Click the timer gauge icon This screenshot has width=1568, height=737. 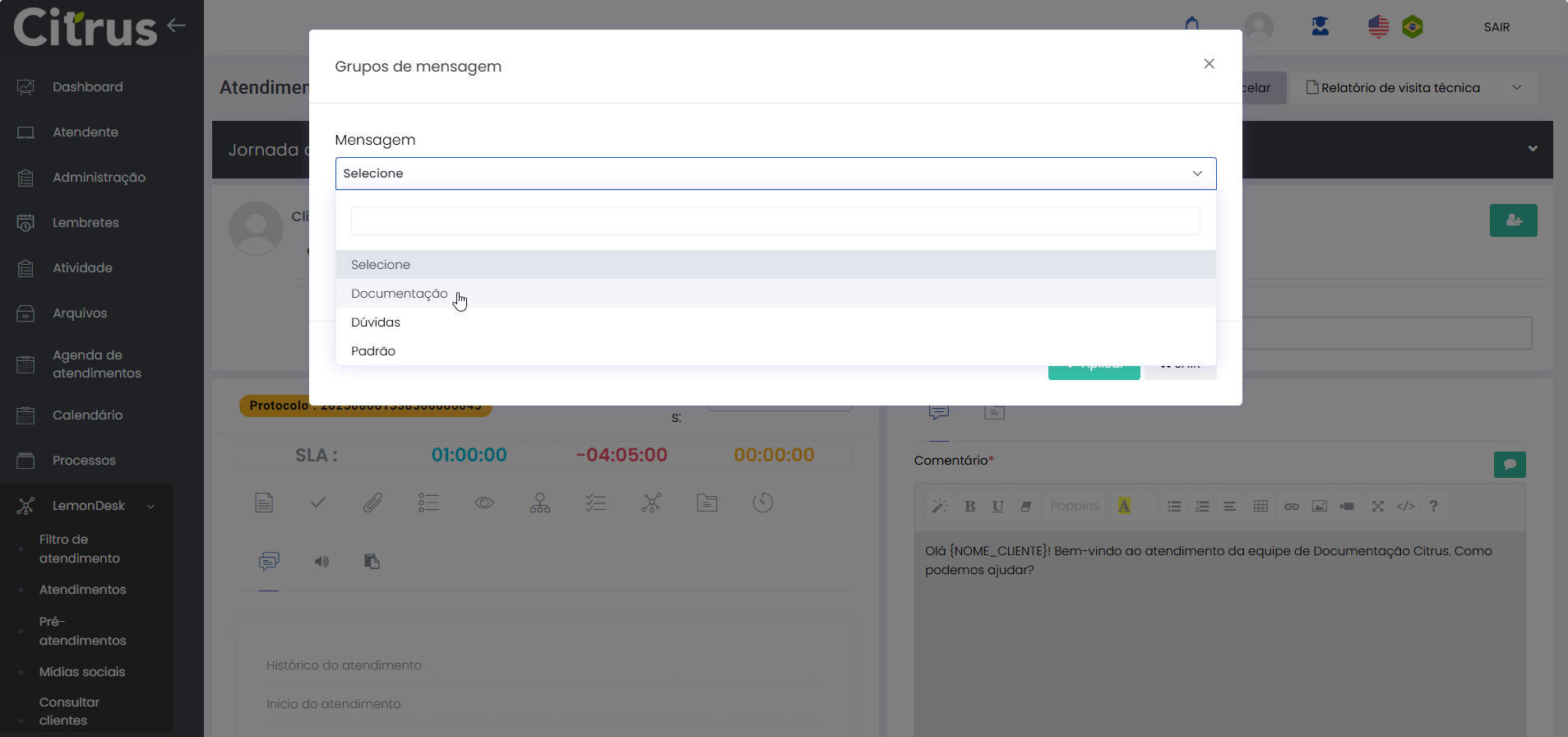(763, 503)
